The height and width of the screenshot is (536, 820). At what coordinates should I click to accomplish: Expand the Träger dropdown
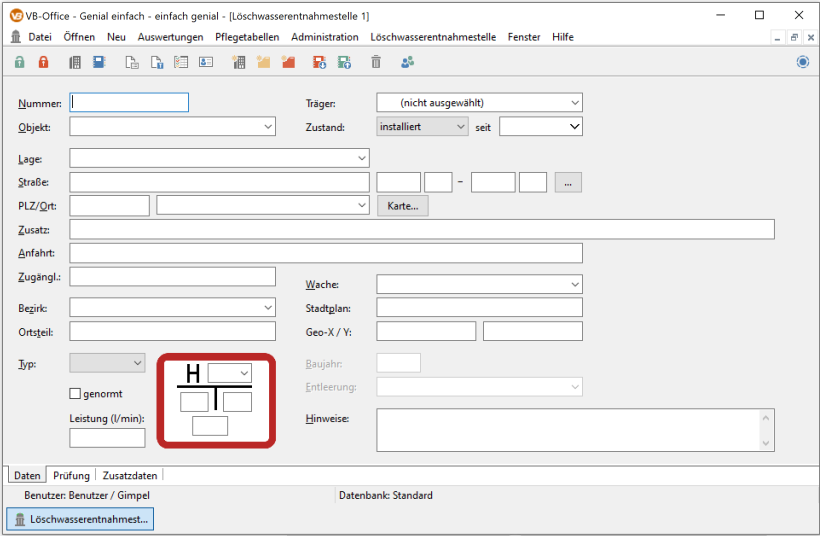[574, 103]
